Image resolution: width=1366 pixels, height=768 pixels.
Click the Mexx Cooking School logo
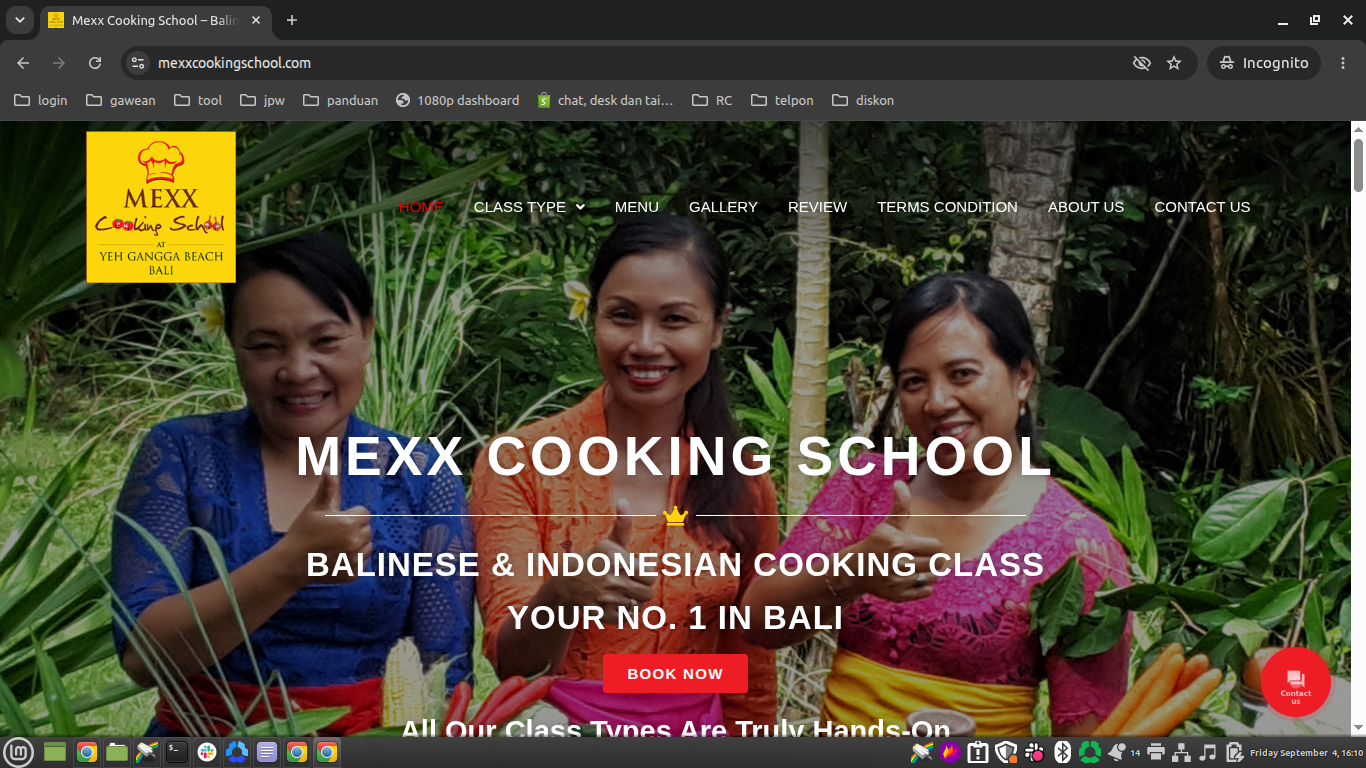pyautogui.click(x=161, y=207)
